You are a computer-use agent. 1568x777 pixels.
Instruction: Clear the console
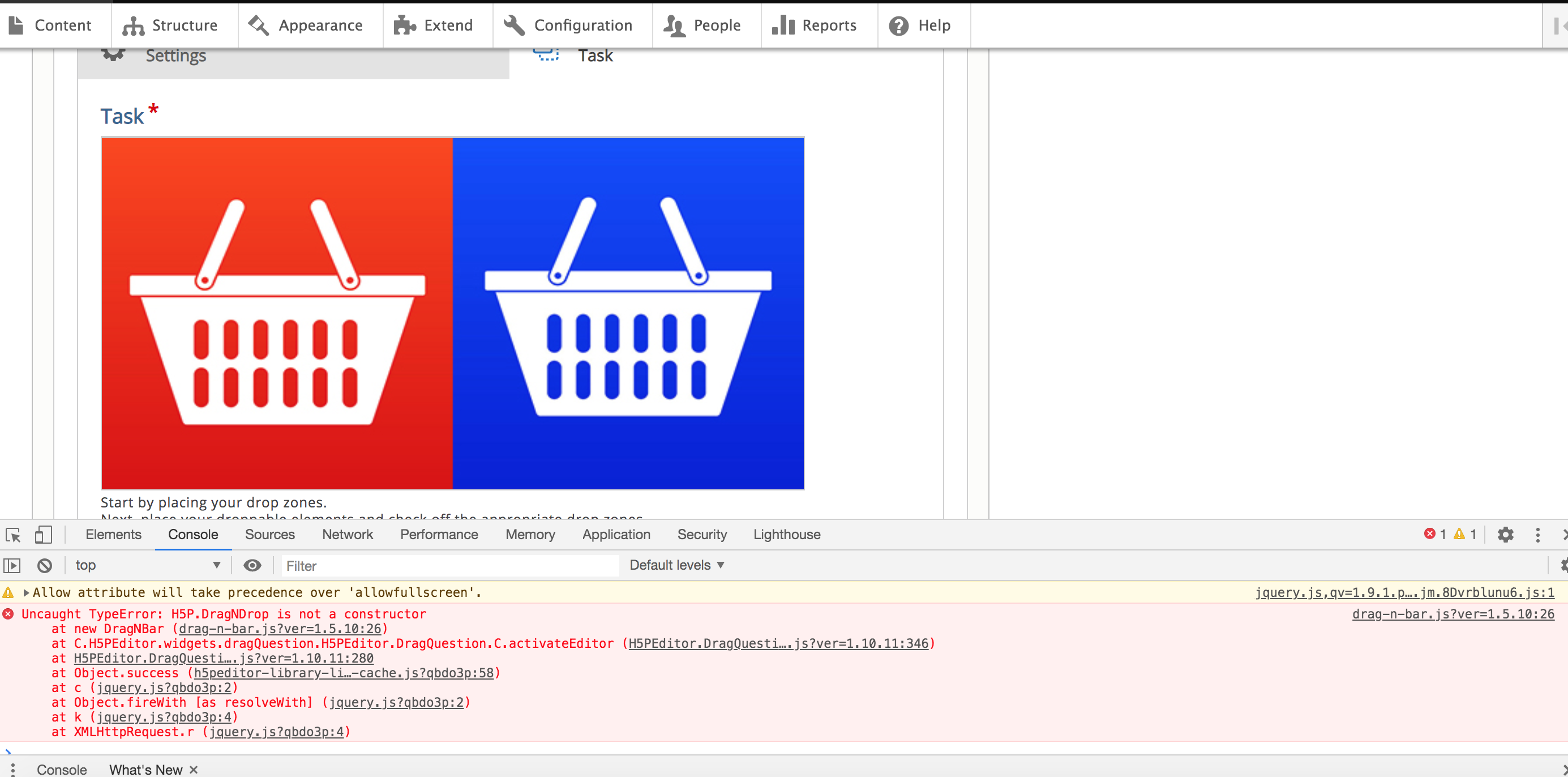tap(44, 565)
